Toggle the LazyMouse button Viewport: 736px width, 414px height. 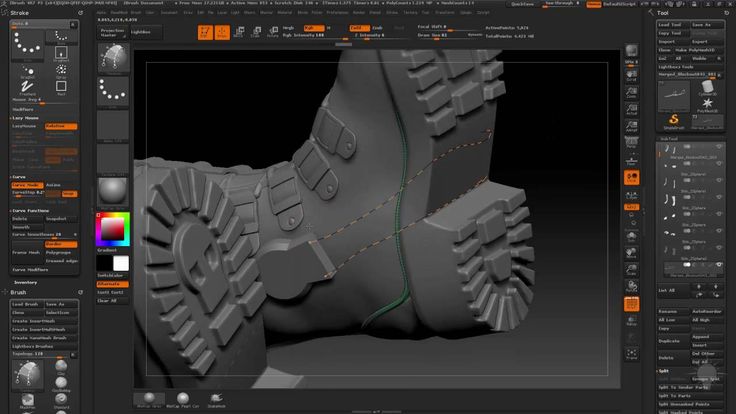pos(24,127)
